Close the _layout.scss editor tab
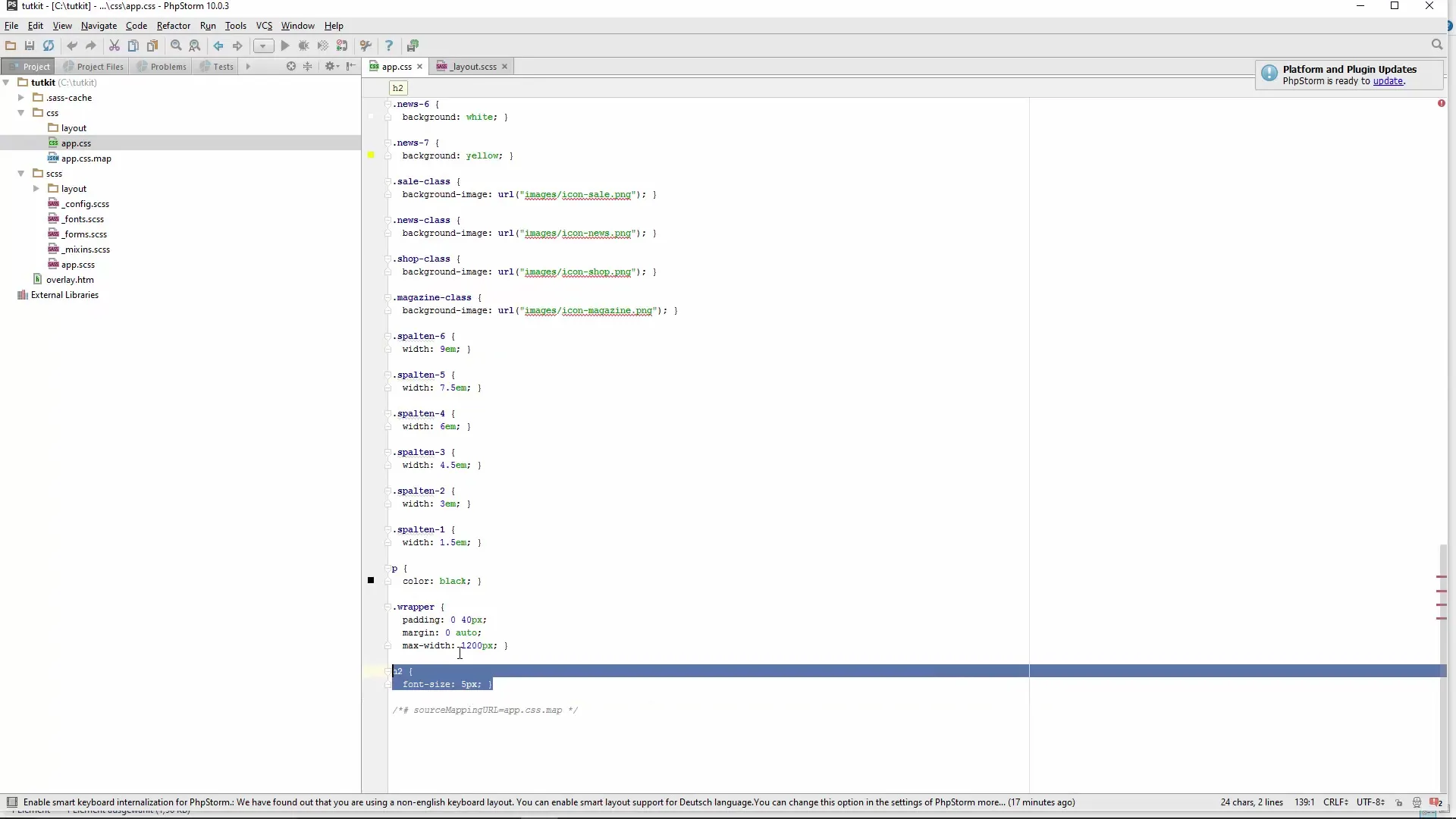 click(504, 67)
